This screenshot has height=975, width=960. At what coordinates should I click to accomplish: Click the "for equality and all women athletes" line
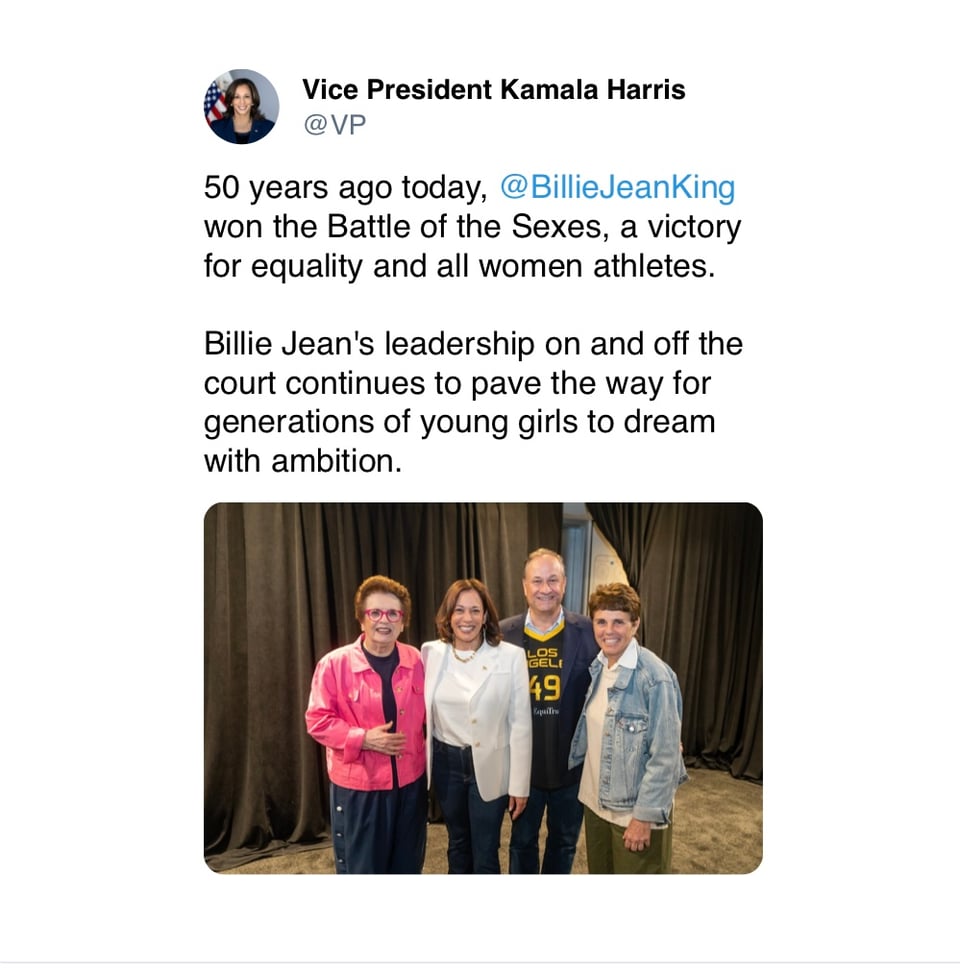pos(459,269)
